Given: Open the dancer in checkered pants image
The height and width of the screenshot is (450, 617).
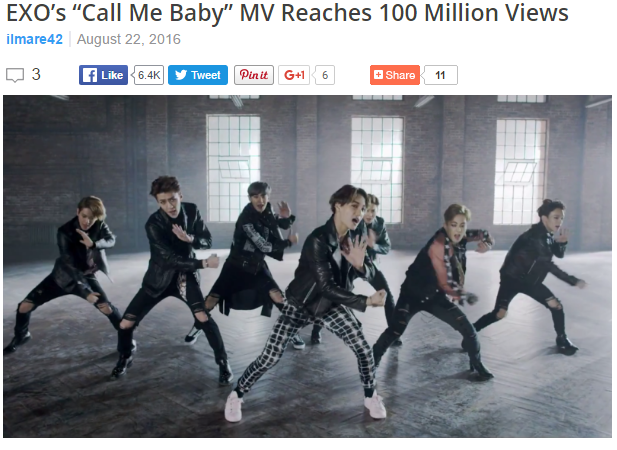Looking at the screenshot, I should (315, 303).
